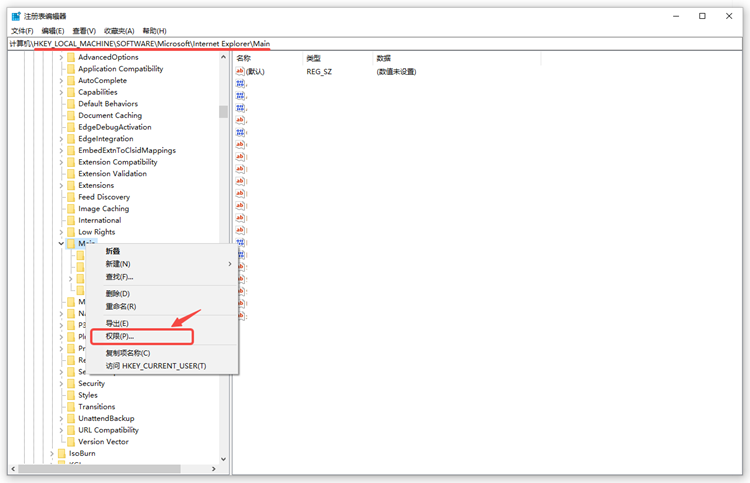Click the Feed Discovery folder icon

click(x=71, y=197)
